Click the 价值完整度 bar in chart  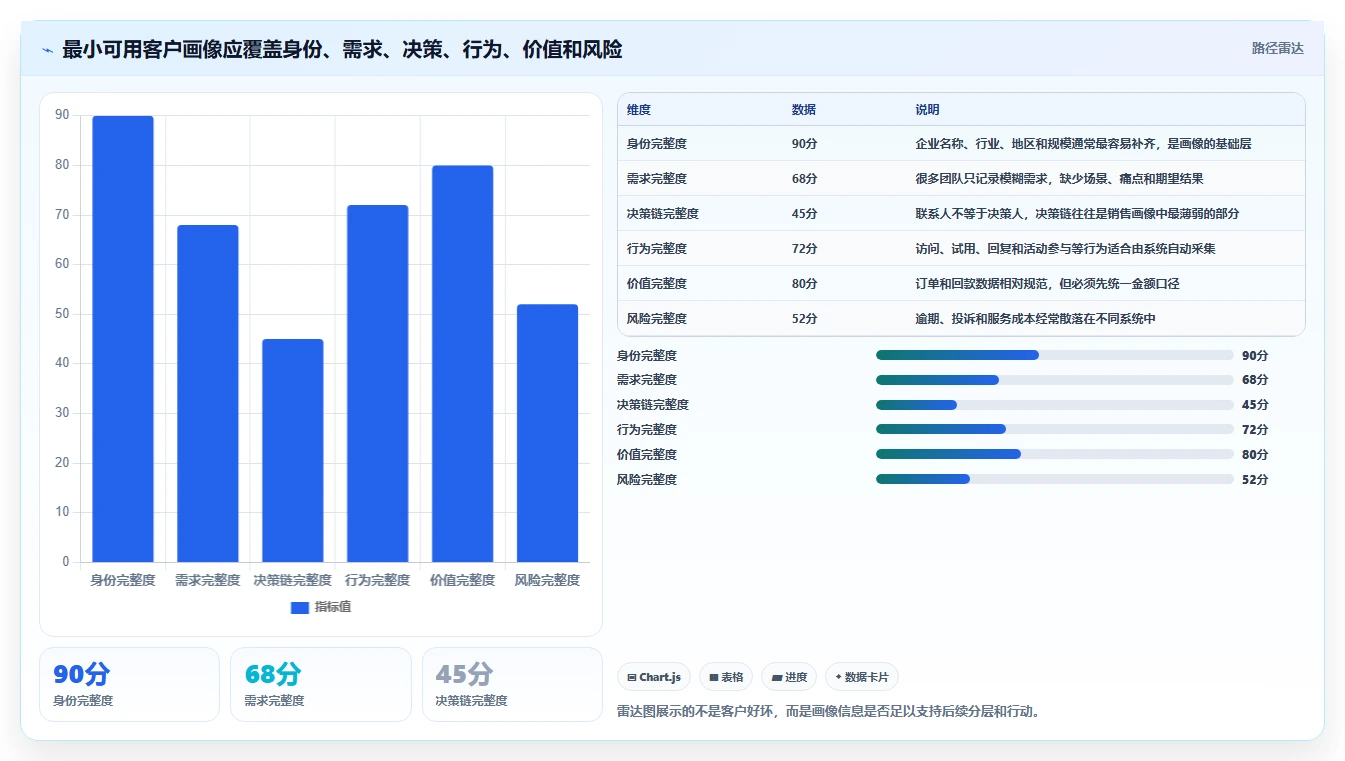pyautogui.click(x=463, y=364)
